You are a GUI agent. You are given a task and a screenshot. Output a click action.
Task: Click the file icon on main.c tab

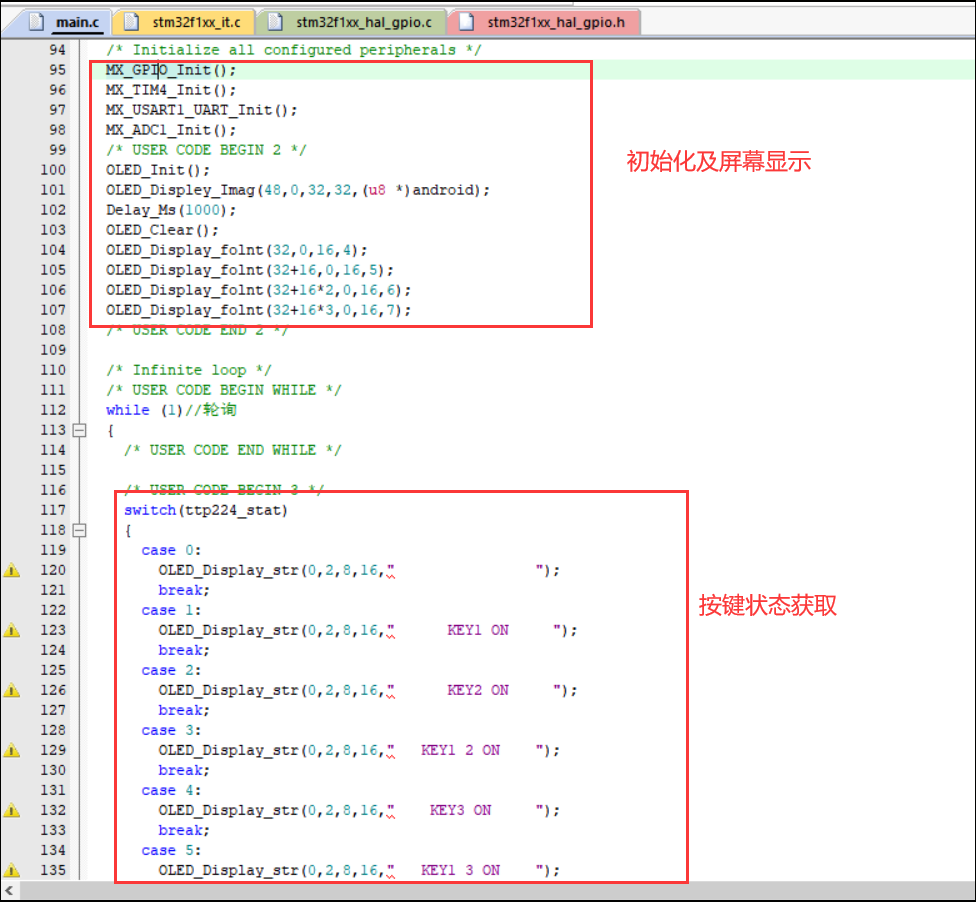[37, 22]
